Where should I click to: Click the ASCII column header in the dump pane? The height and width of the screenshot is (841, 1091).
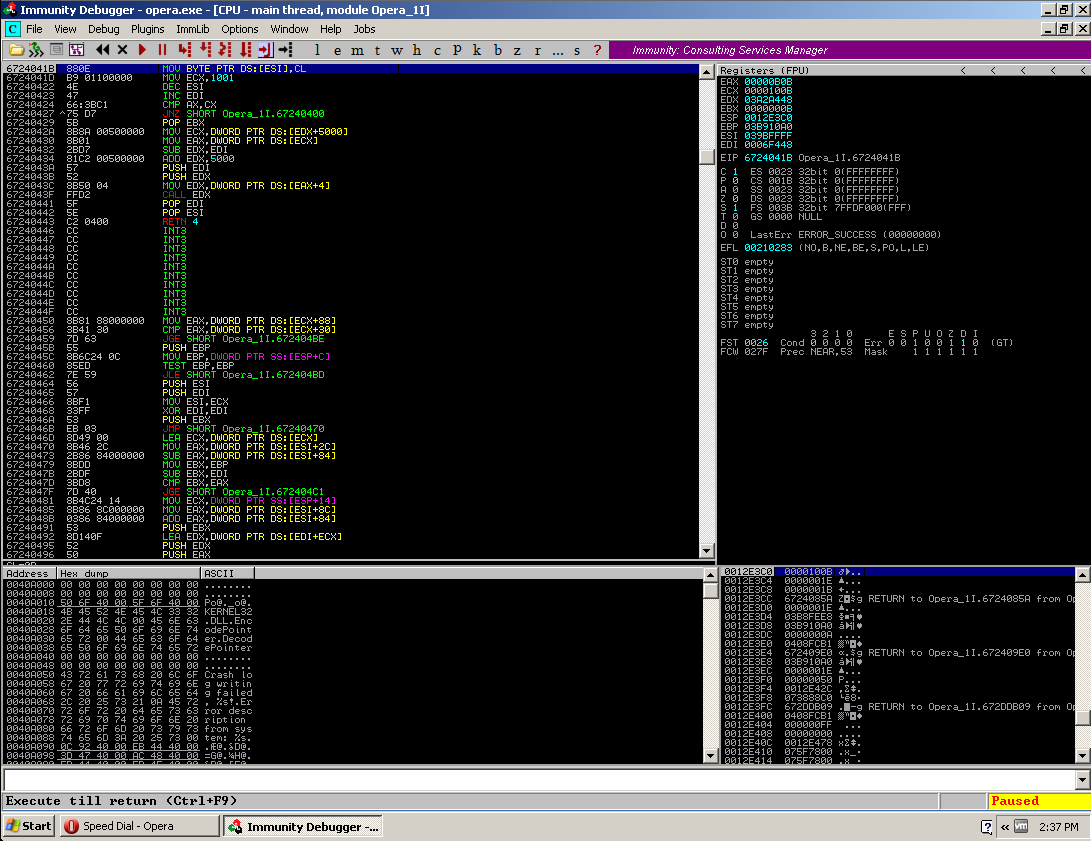pyautogui.click(x=227, y=573)
